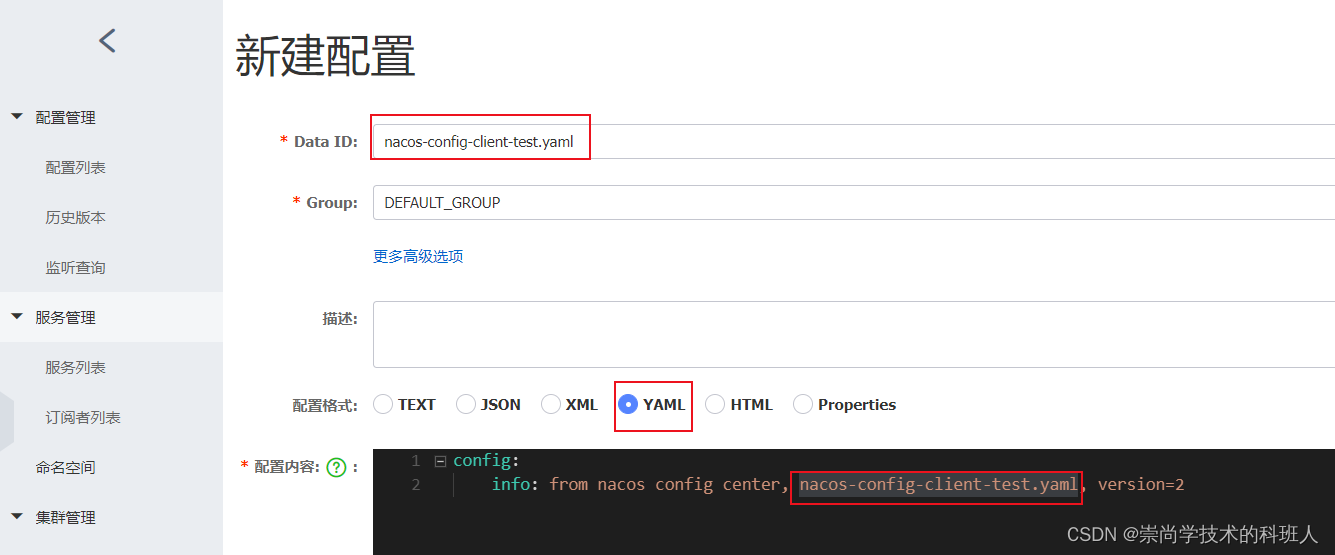Select the HTML format radio button

(x=715, y=404)
